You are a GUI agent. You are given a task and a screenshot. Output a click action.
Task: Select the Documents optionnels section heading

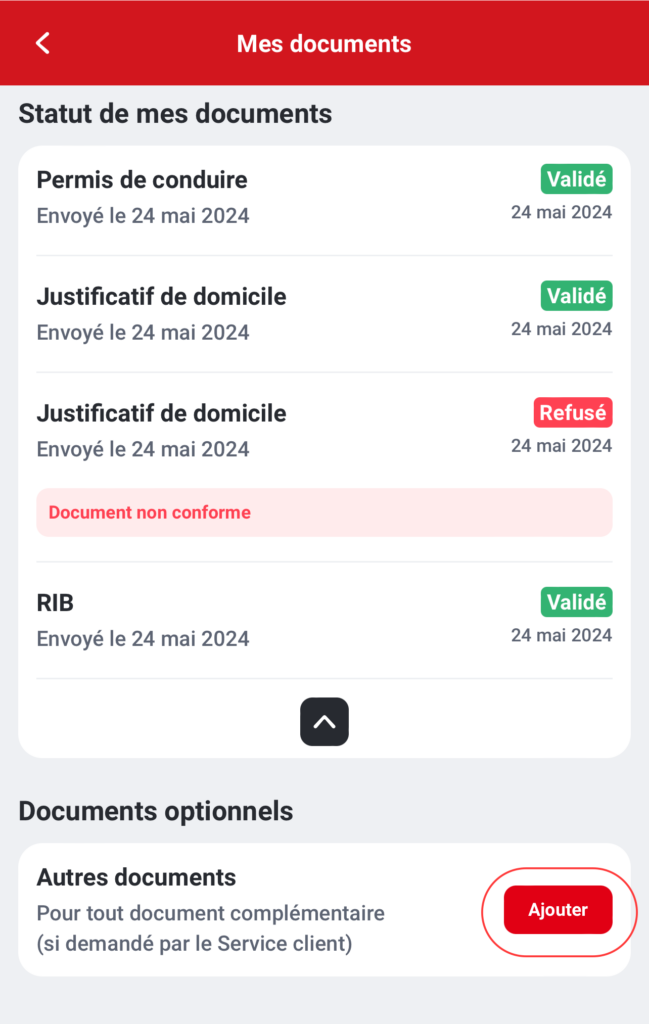point(155,810)
